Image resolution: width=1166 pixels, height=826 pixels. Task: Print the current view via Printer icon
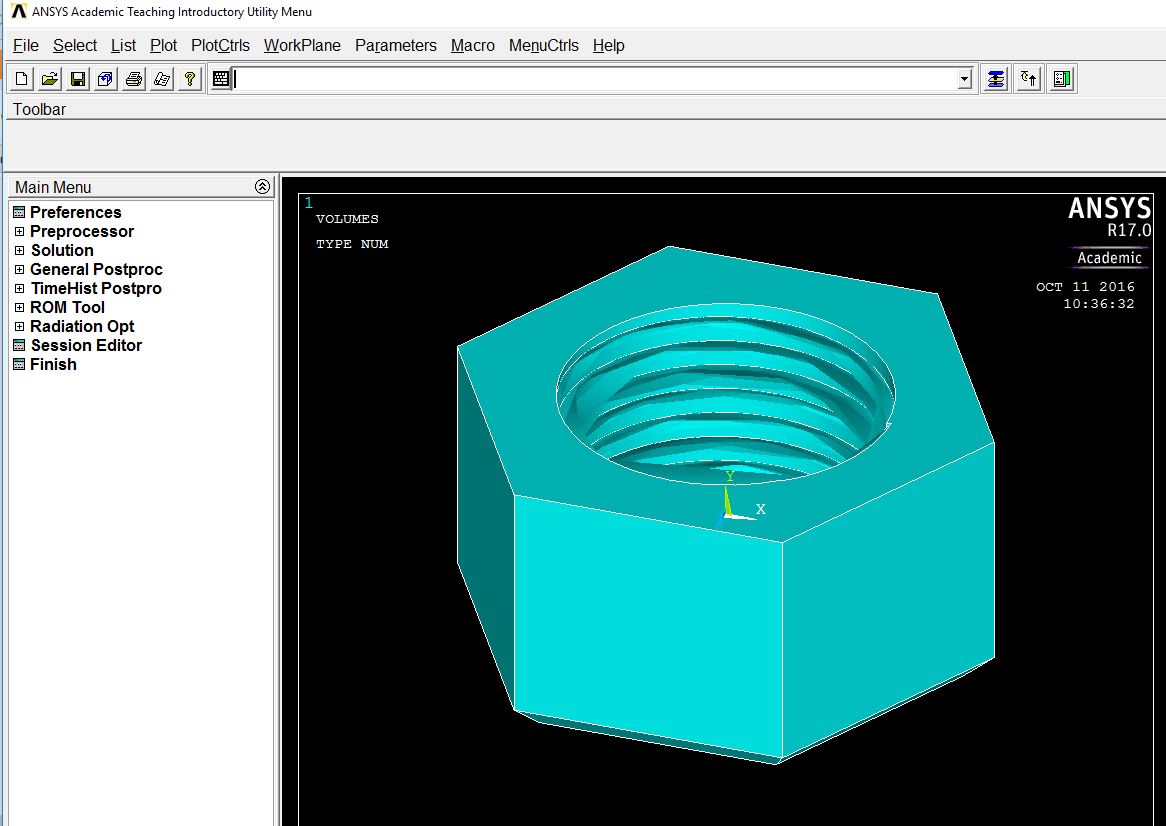click(x=133, y=78)
